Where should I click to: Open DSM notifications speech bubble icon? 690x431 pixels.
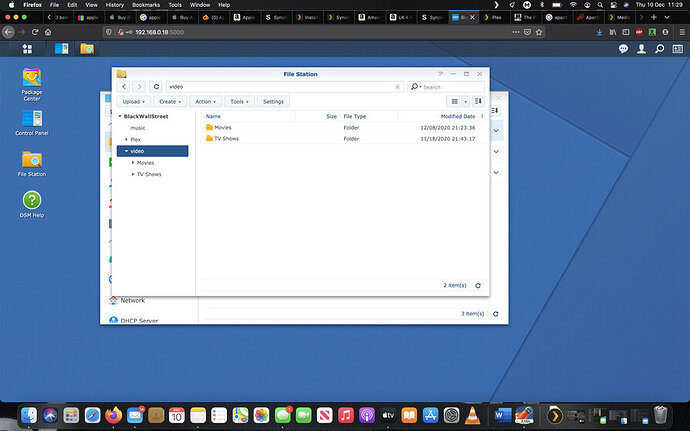pyautogui.click(x=623, y=49)
